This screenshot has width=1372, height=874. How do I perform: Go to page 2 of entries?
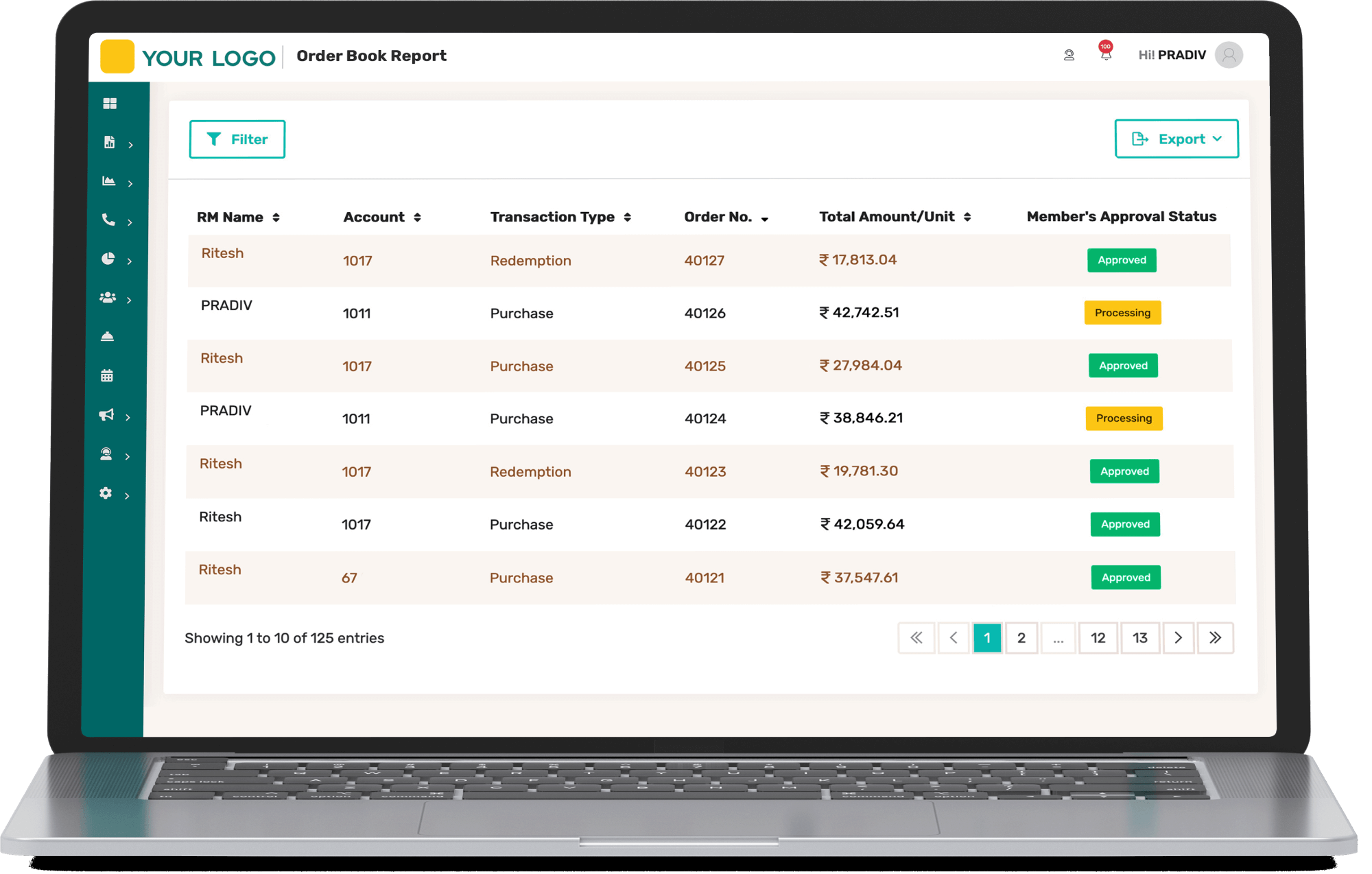pos(1021,638)
